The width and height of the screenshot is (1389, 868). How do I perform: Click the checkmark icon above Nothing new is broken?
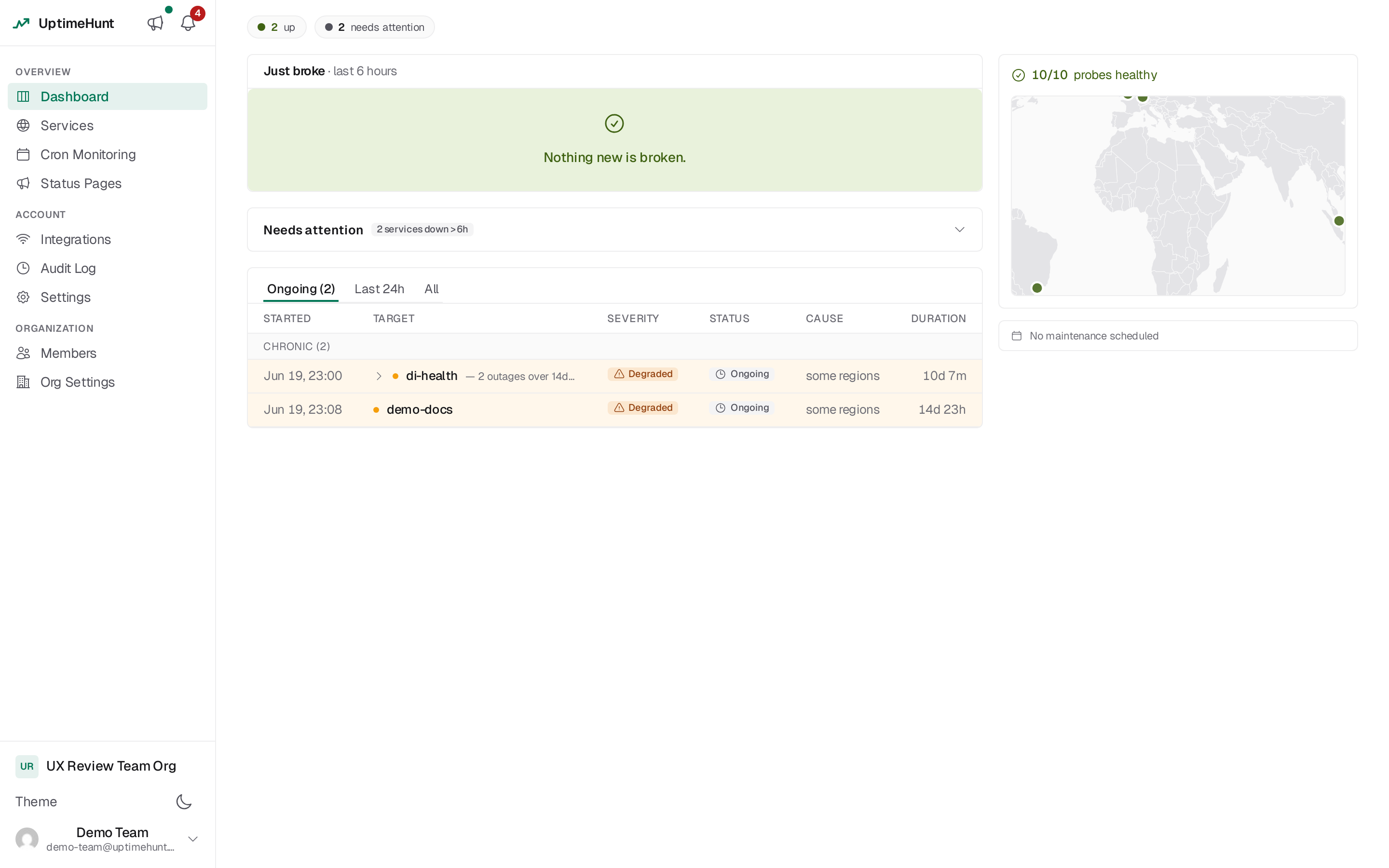click(614, 123)
